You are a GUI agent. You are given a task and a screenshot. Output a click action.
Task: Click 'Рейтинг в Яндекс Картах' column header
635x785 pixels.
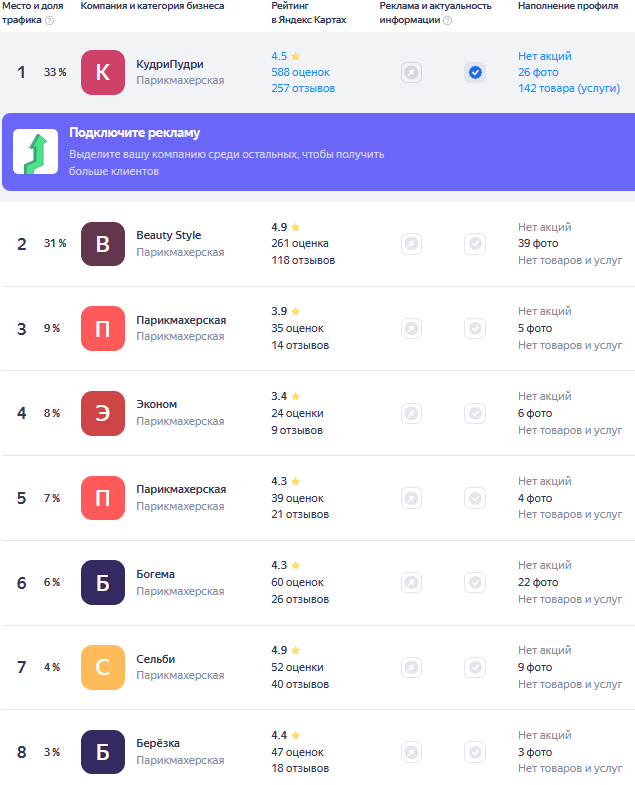click(308, 13)
